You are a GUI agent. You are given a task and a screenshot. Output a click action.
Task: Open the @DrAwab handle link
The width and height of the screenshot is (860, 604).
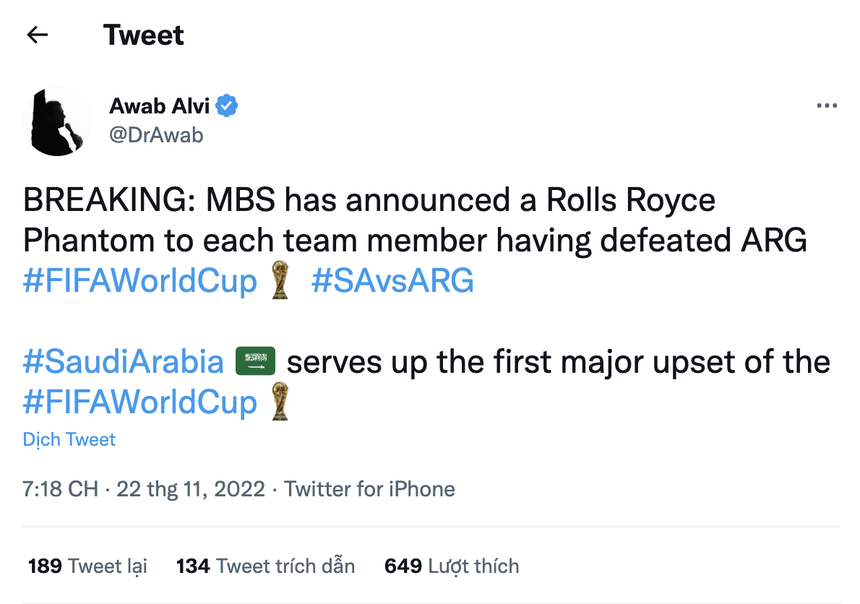(156, 135)
